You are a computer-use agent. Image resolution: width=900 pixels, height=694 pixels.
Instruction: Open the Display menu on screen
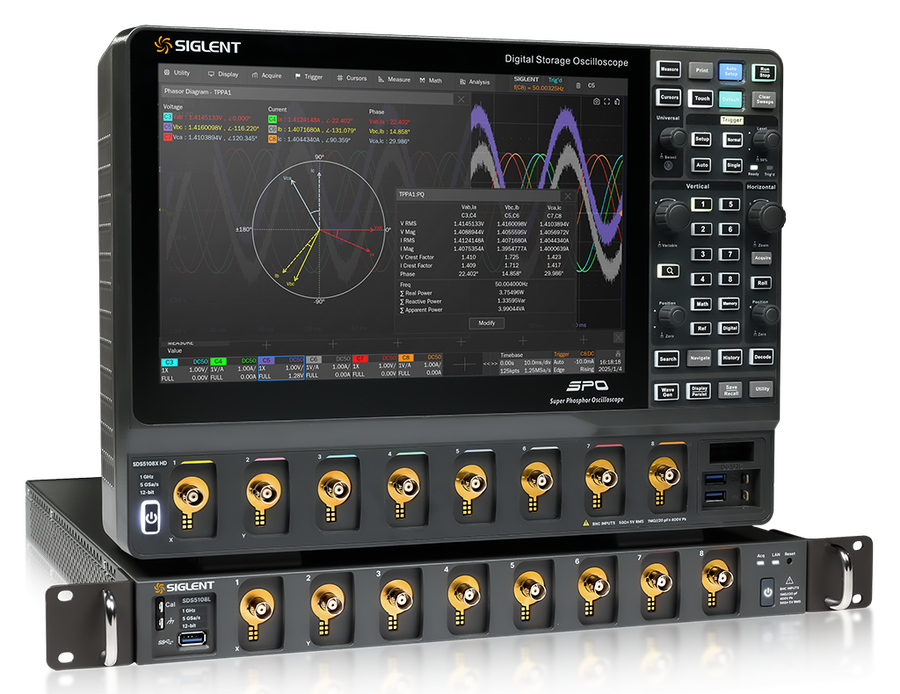[223, 74]
